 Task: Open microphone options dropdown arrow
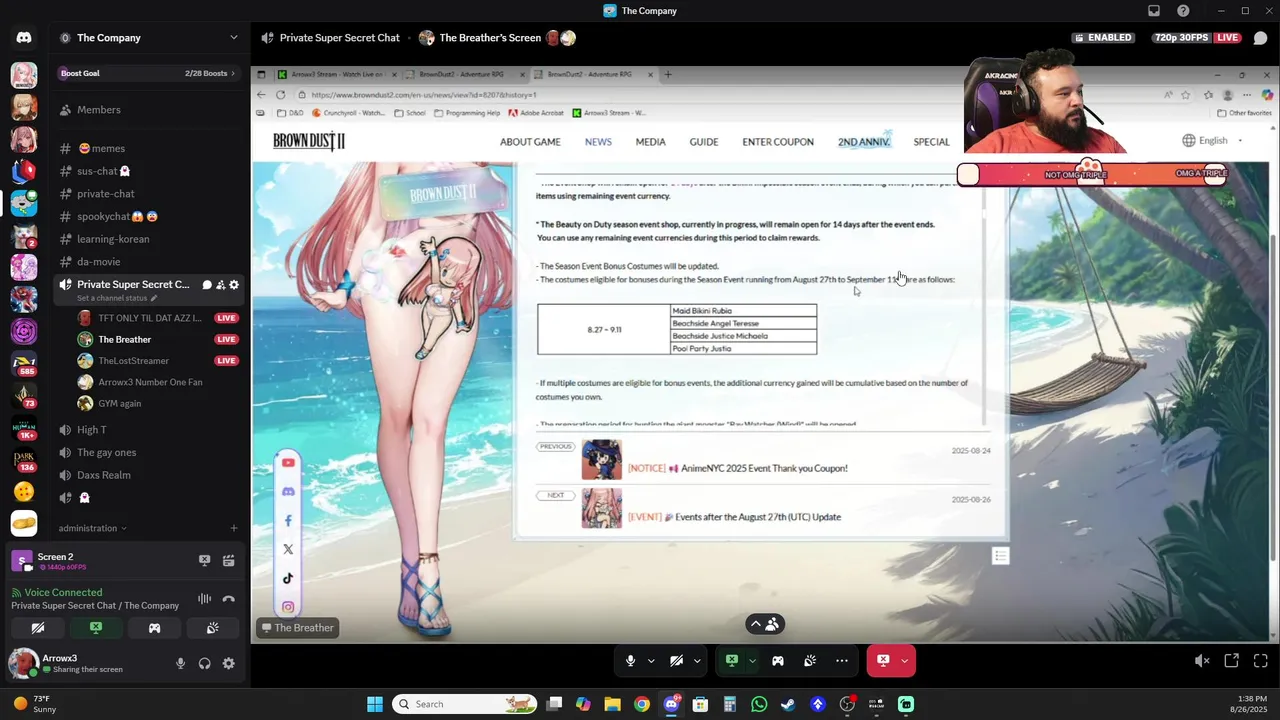point(651,661)
